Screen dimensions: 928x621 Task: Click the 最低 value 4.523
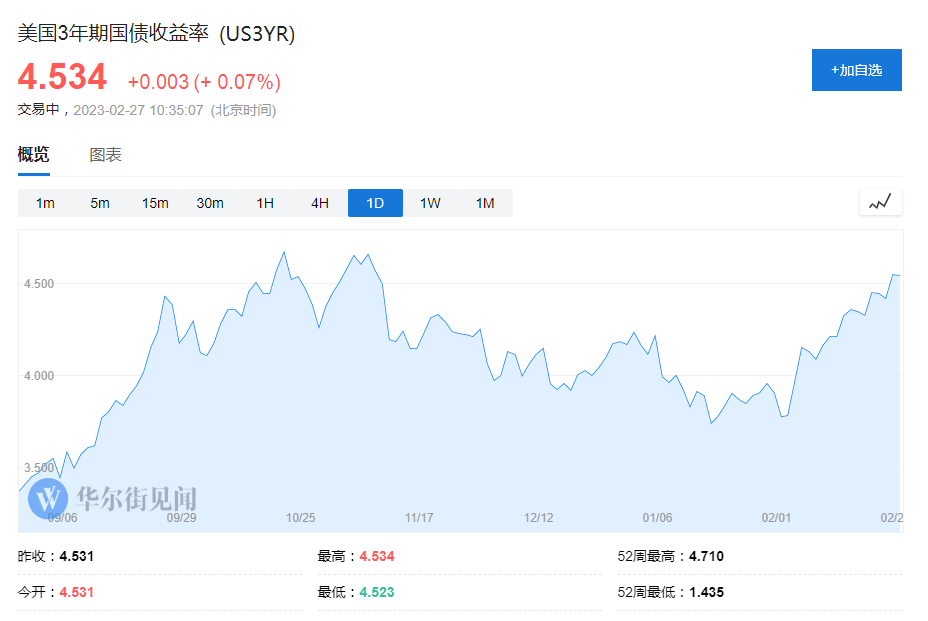[x=376, y=592]
